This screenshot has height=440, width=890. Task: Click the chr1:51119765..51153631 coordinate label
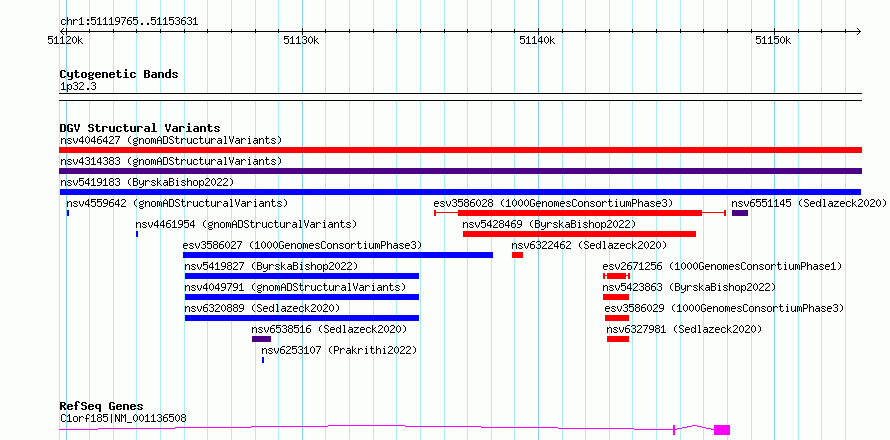click(x=129, y=22)
